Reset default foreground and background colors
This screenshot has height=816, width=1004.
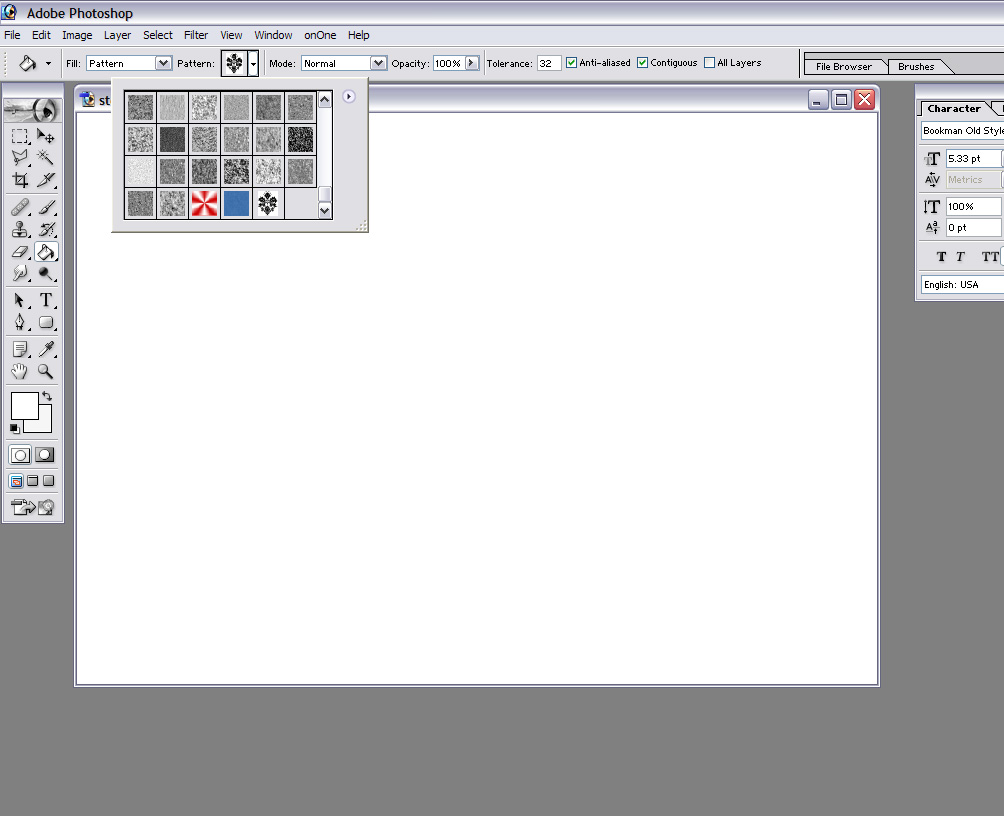15,428
